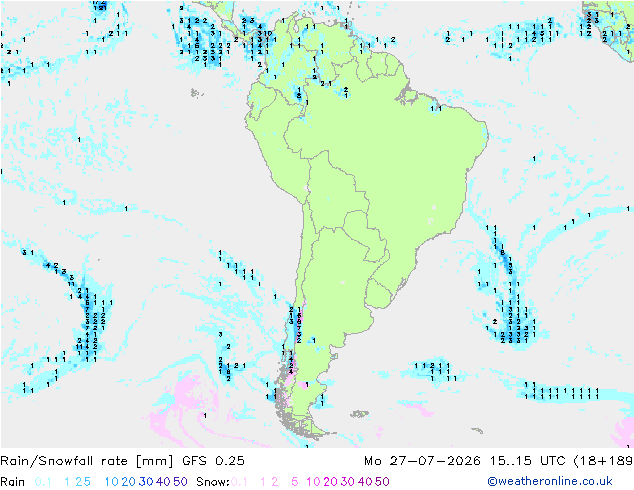Click the Tierra del Fuego area

click(310, 429)
